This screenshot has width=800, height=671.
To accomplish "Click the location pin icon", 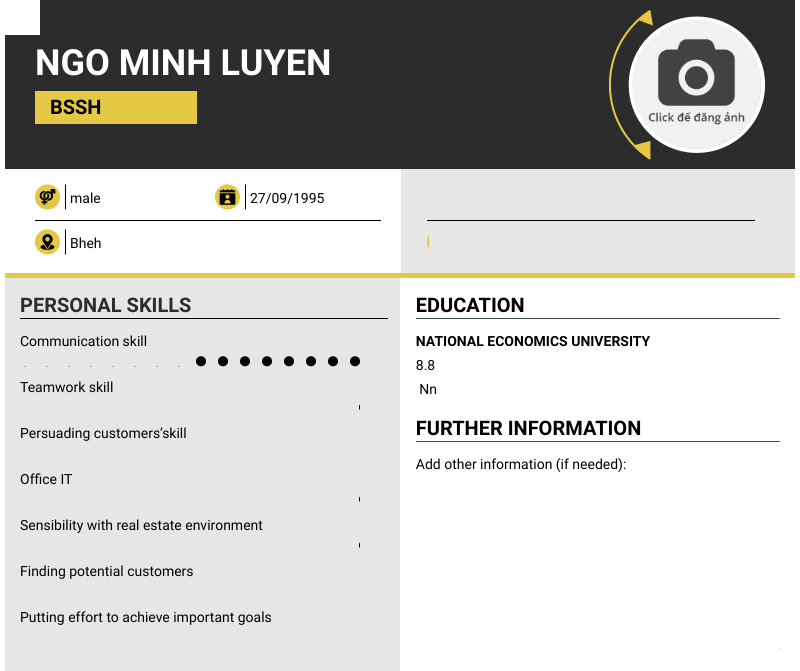I will click(x=47, y=242).
